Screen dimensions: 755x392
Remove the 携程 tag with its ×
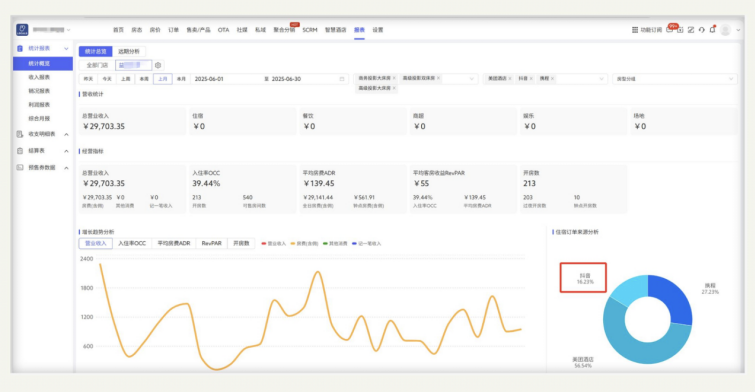(552, 78)
